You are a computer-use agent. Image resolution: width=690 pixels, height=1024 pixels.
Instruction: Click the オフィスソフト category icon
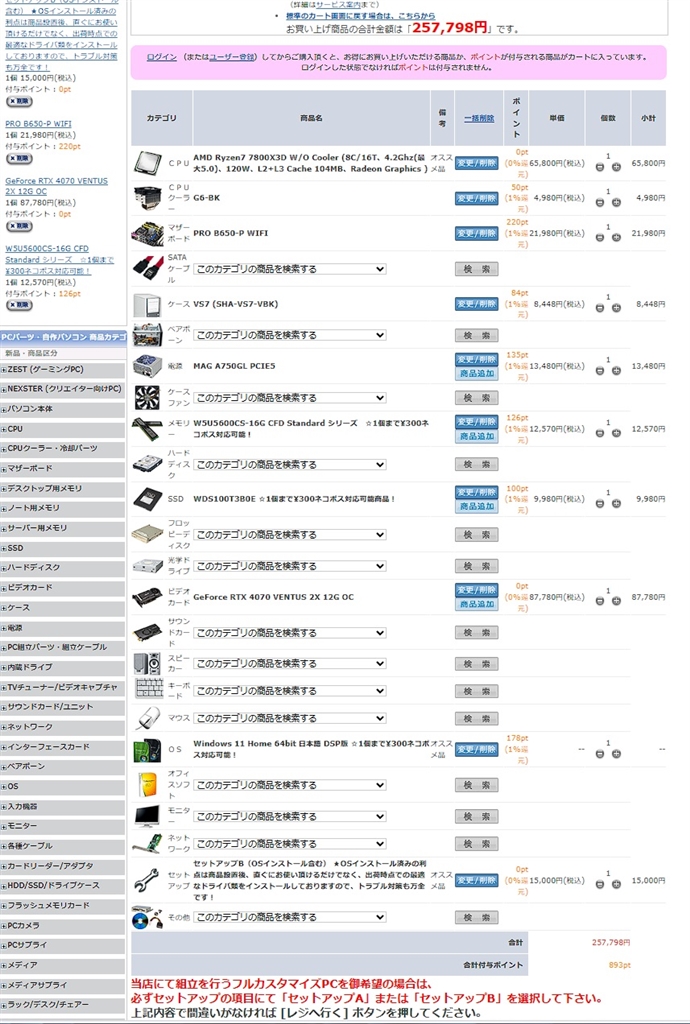[148, 784]
